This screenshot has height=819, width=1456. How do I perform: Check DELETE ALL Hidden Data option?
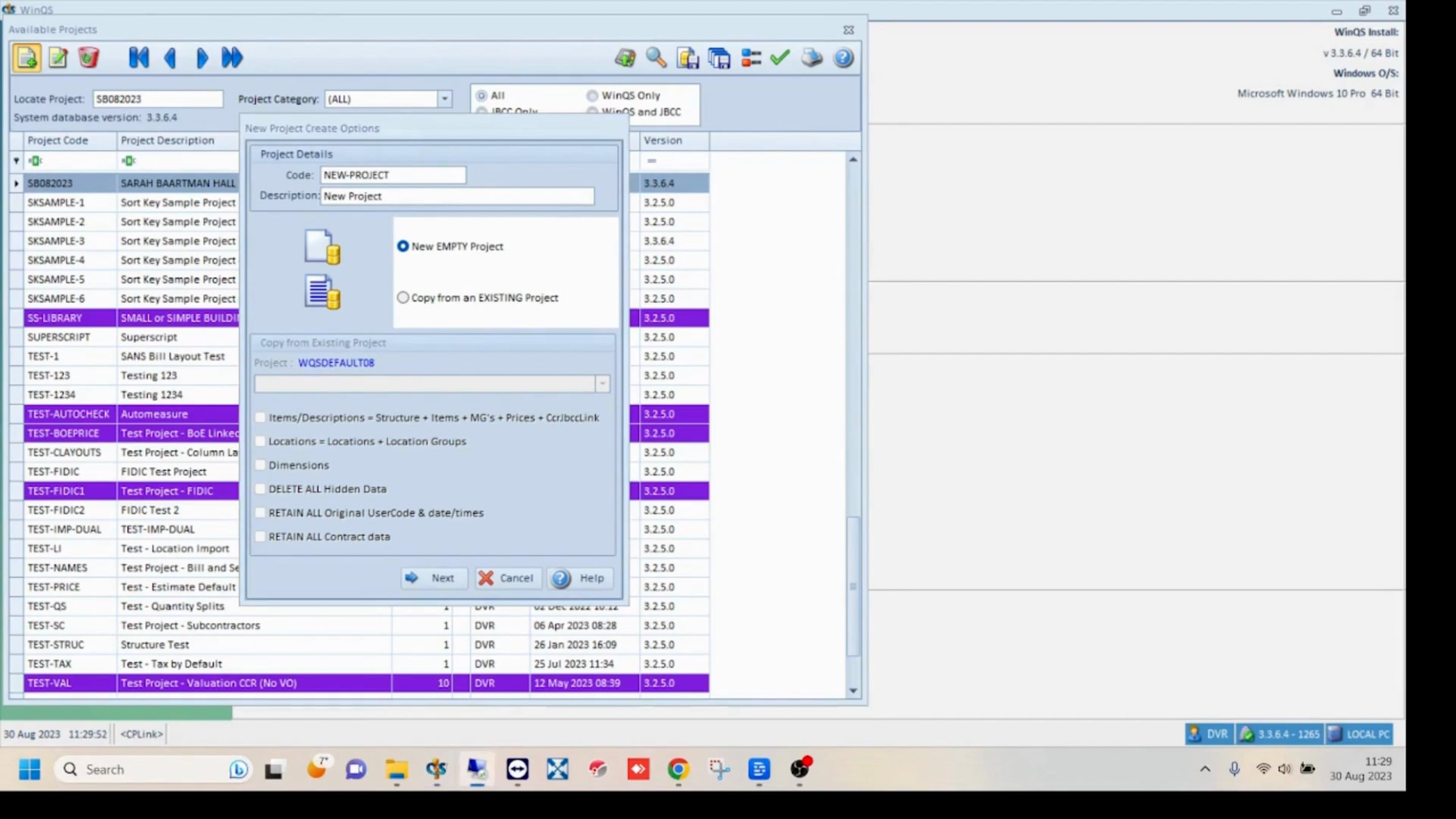tap(261, 489)
